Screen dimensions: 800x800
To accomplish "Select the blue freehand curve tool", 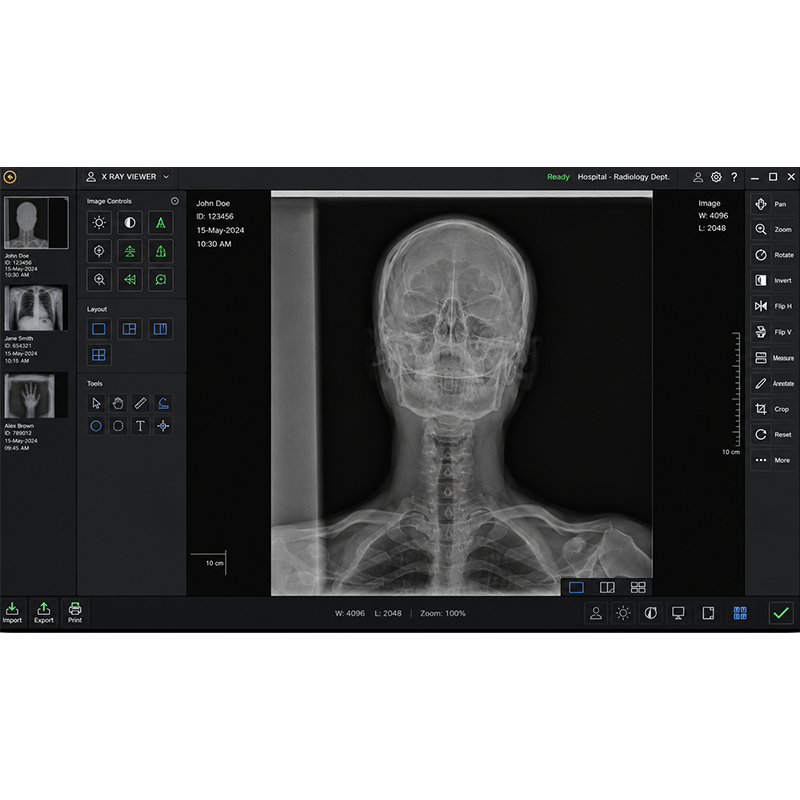I will 163,404.
